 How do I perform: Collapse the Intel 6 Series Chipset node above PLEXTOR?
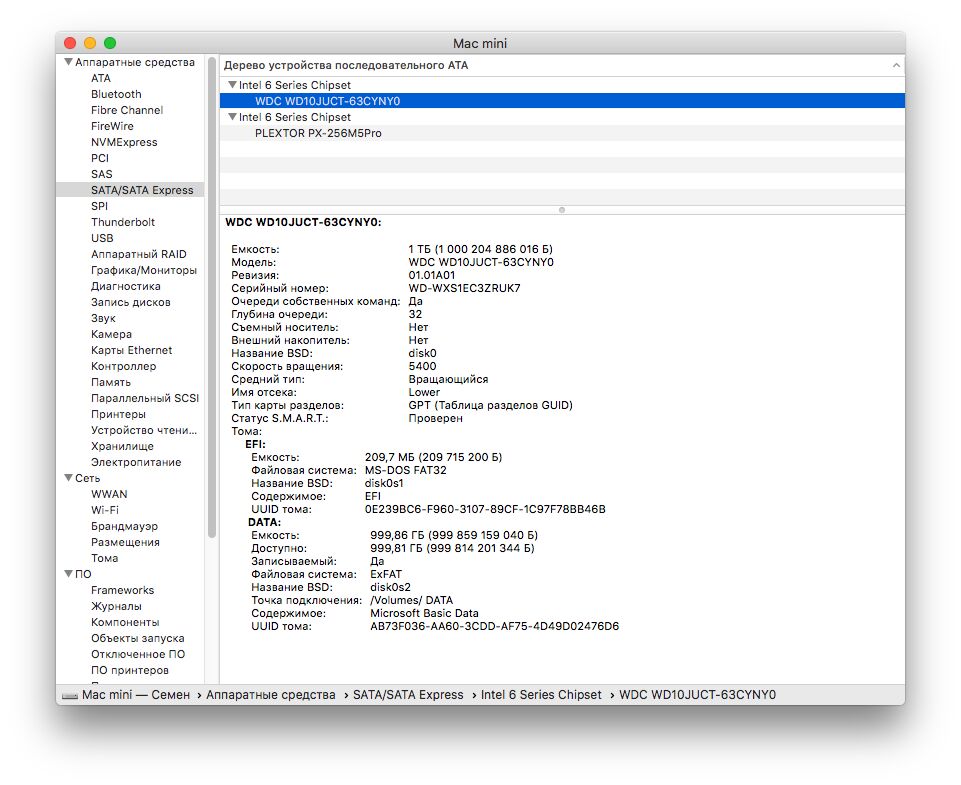232,116
